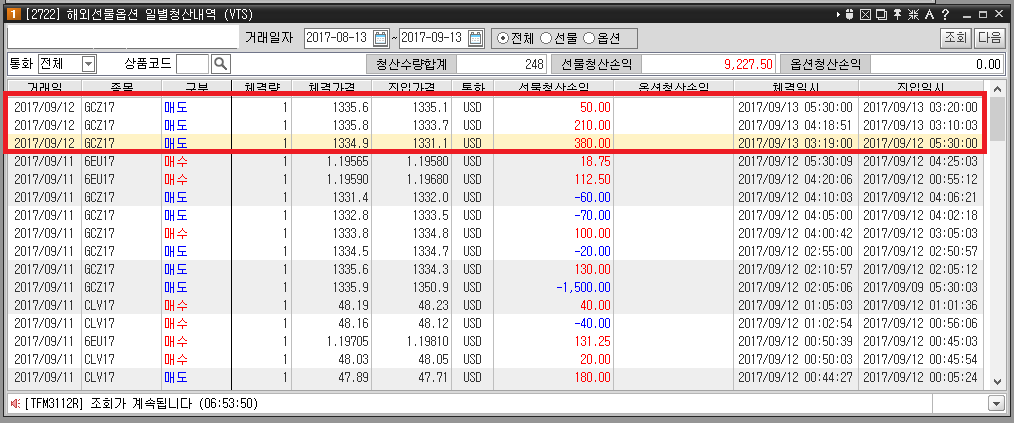Select the highlighted 380.00 profit row
The width and height of the screenshot is (1014, 423).
click(500, 143)
